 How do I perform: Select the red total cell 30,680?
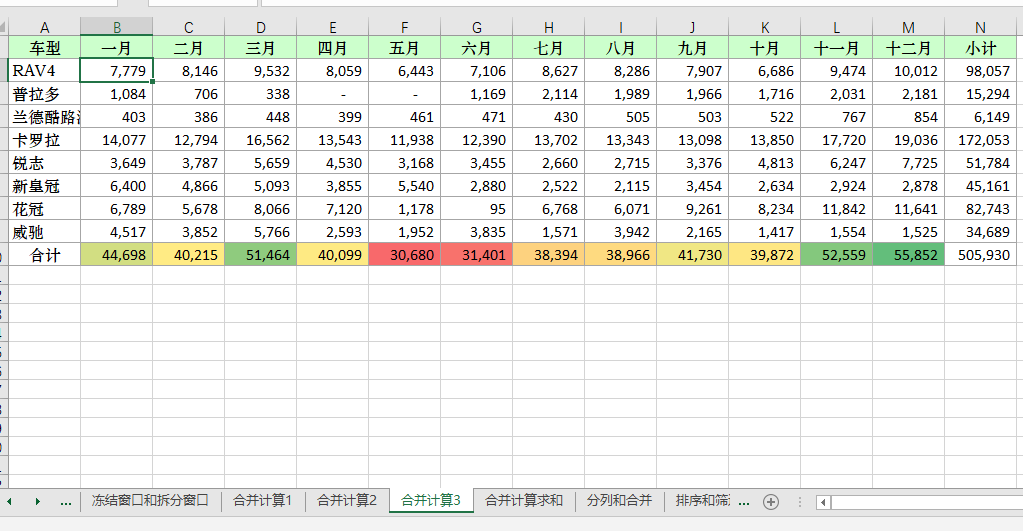coord(405,255)
